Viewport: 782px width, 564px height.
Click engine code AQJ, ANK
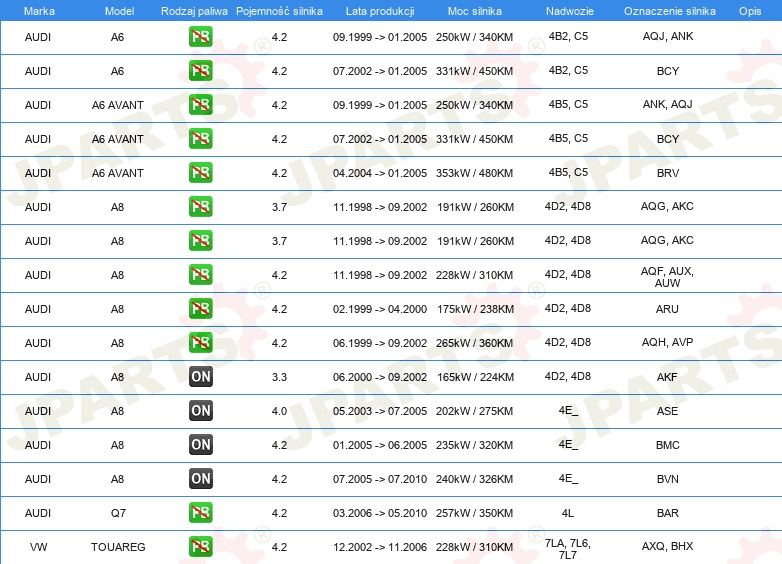pos(668,36)
